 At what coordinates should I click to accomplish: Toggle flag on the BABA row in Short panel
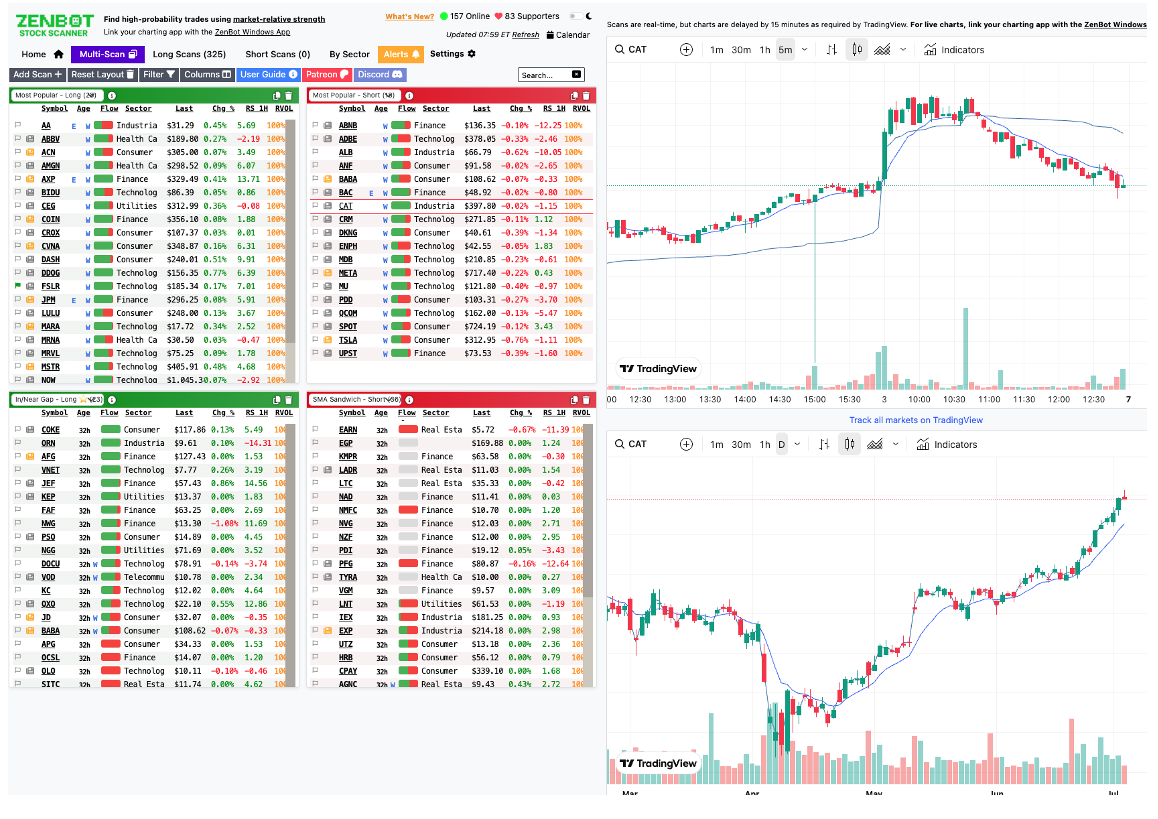pyautogui.click(x=315, y=179)
